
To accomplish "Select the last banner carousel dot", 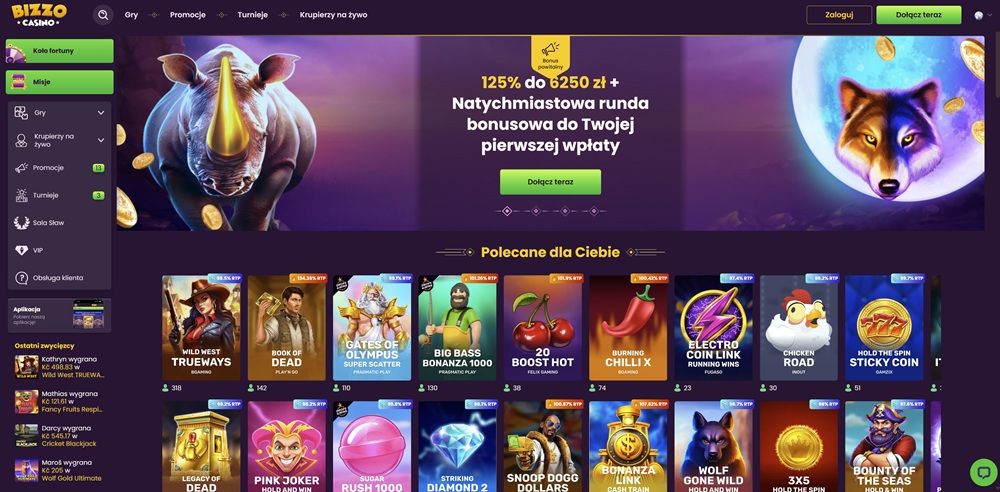I will tap(594, 211).
